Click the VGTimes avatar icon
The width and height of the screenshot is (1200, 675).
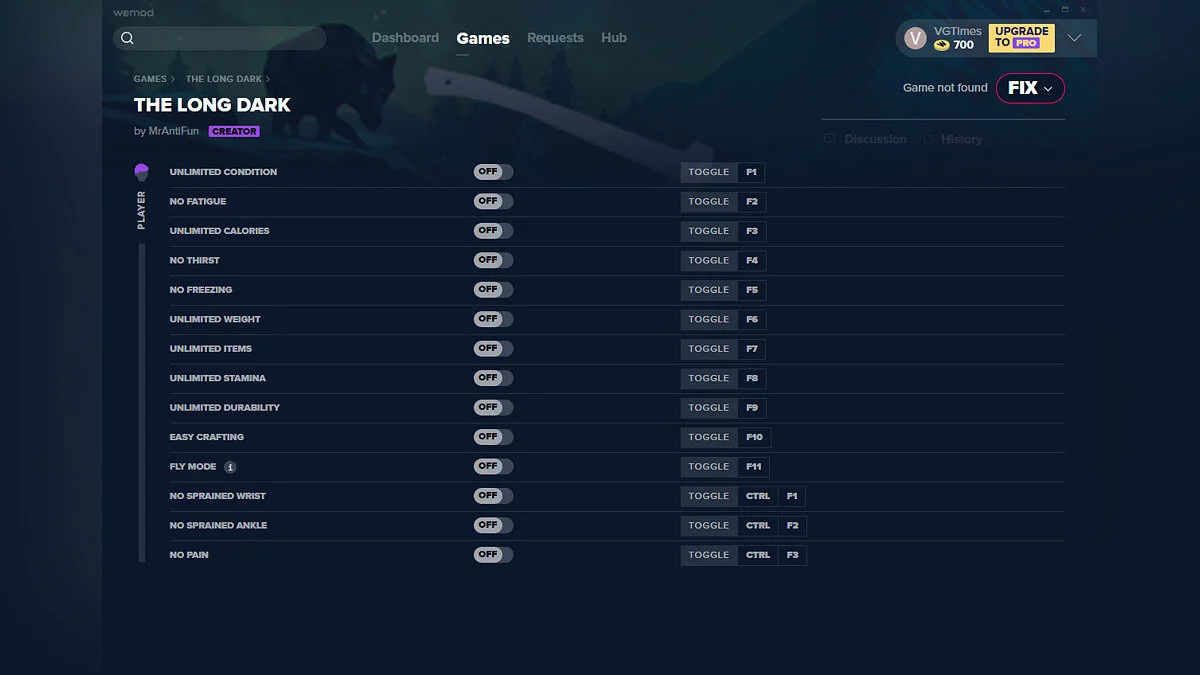coord(914,37)
